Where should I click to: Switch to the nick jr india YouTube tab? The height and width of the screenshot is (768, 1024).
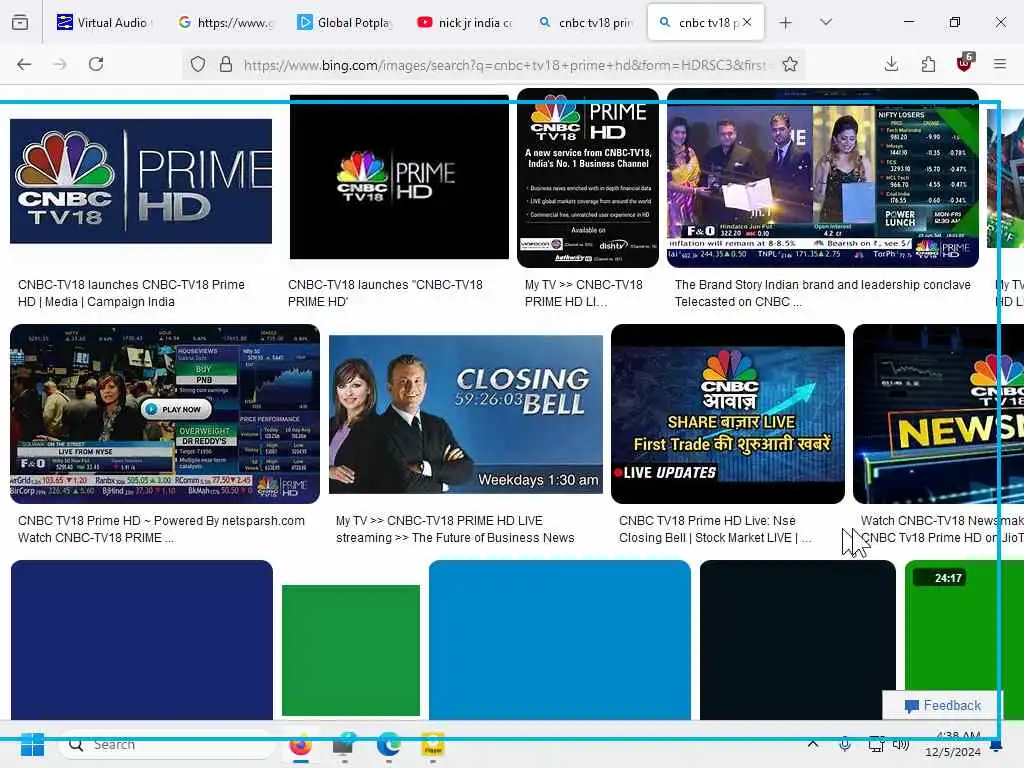pos(464,22)
